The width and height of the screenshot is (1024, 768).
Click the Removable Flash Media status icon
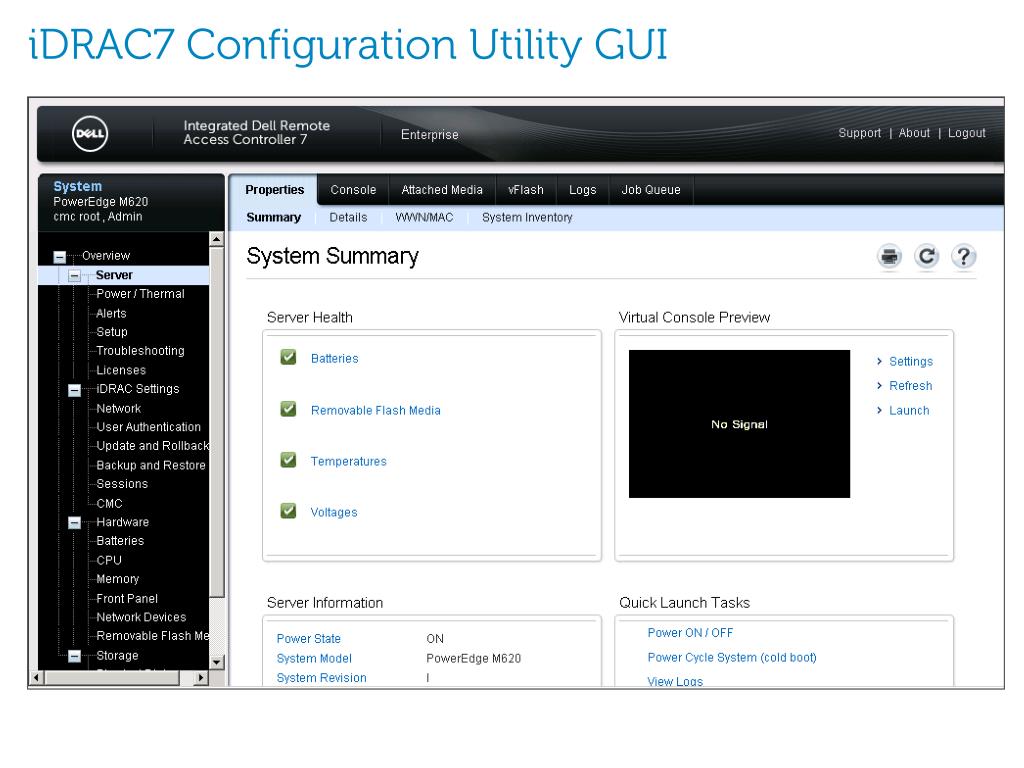(288, 409)
